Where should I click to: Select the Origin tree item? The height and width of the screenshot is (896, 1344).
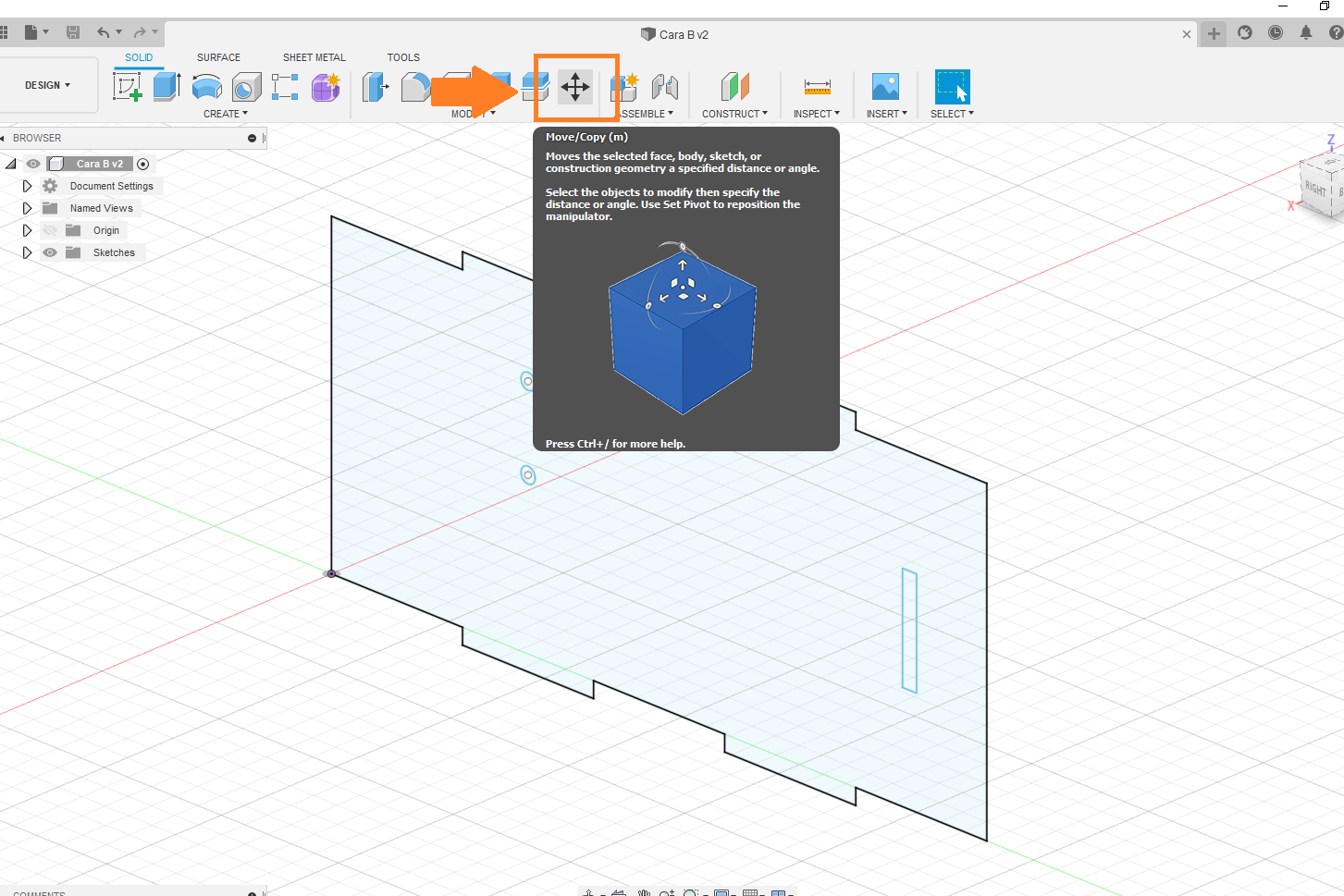point(106,230)
